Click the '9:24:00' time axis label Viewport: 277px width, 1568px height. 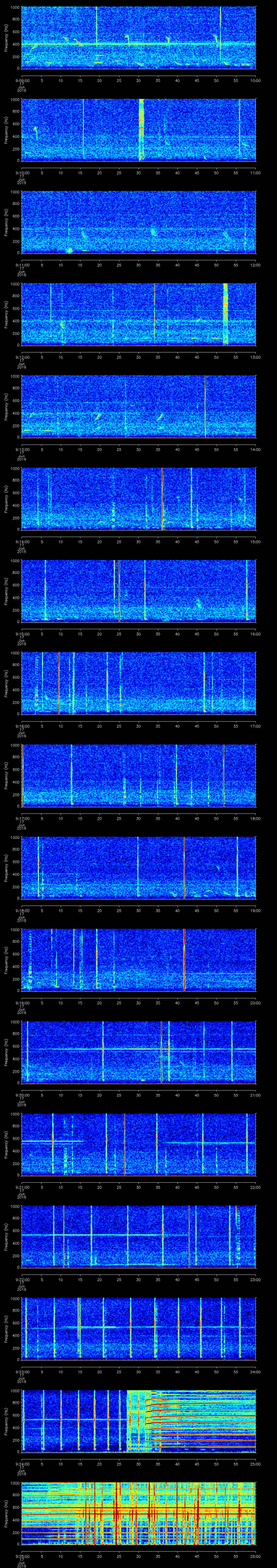pos(22,1464)
